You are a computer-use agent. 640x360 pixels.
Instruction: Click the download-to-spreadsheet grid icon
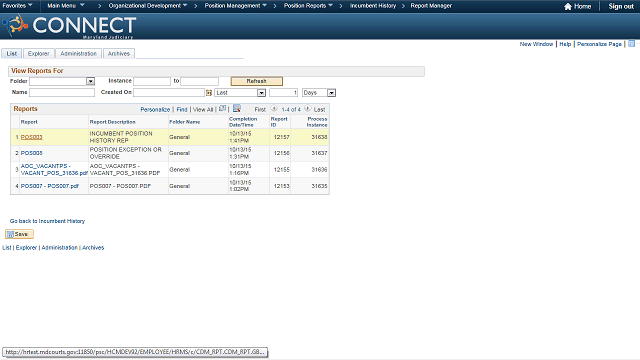point(237,109)
